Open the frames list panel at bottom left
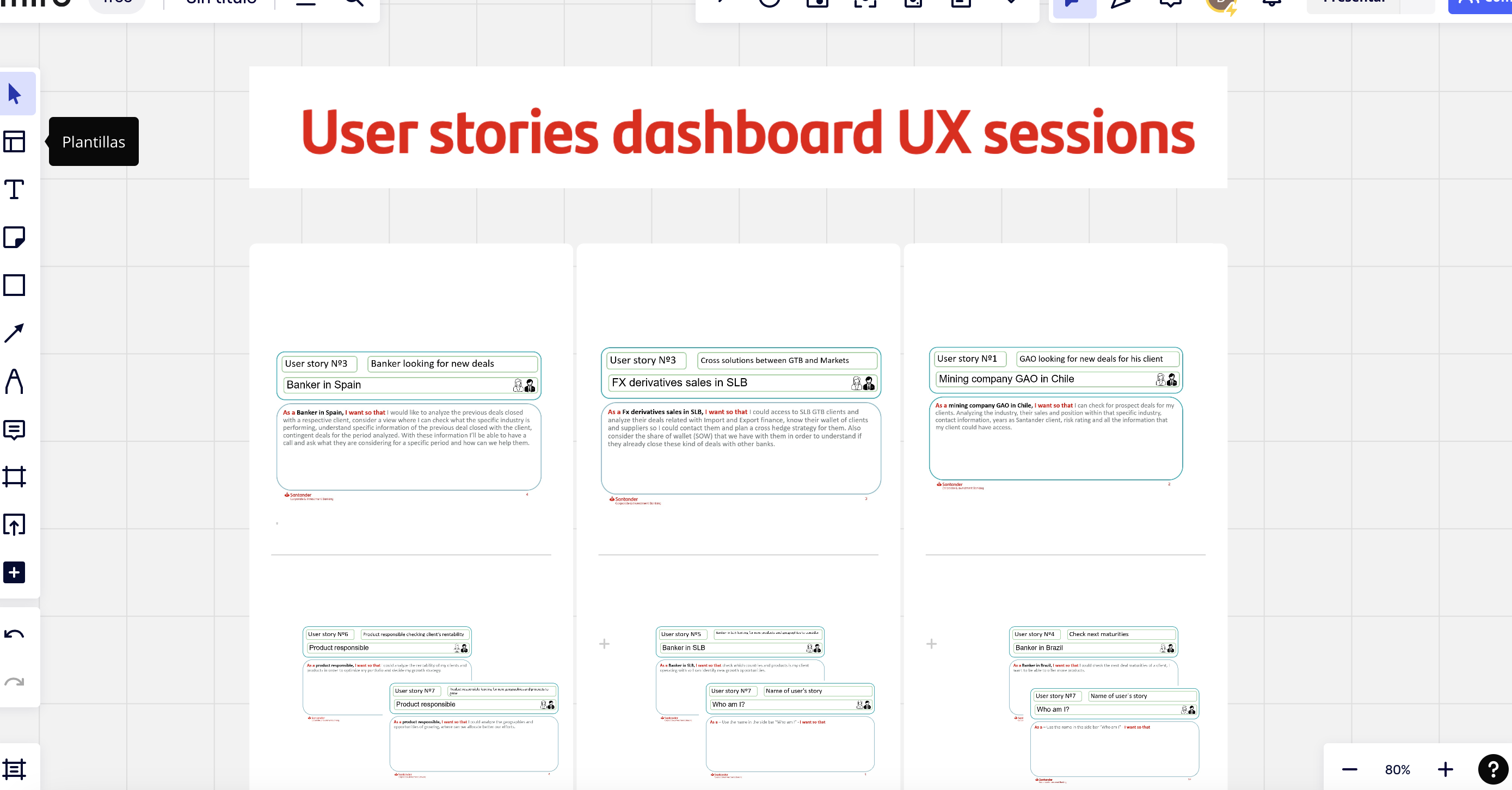This screenshot has width=1512, height=790. click(x=15, y=769)
